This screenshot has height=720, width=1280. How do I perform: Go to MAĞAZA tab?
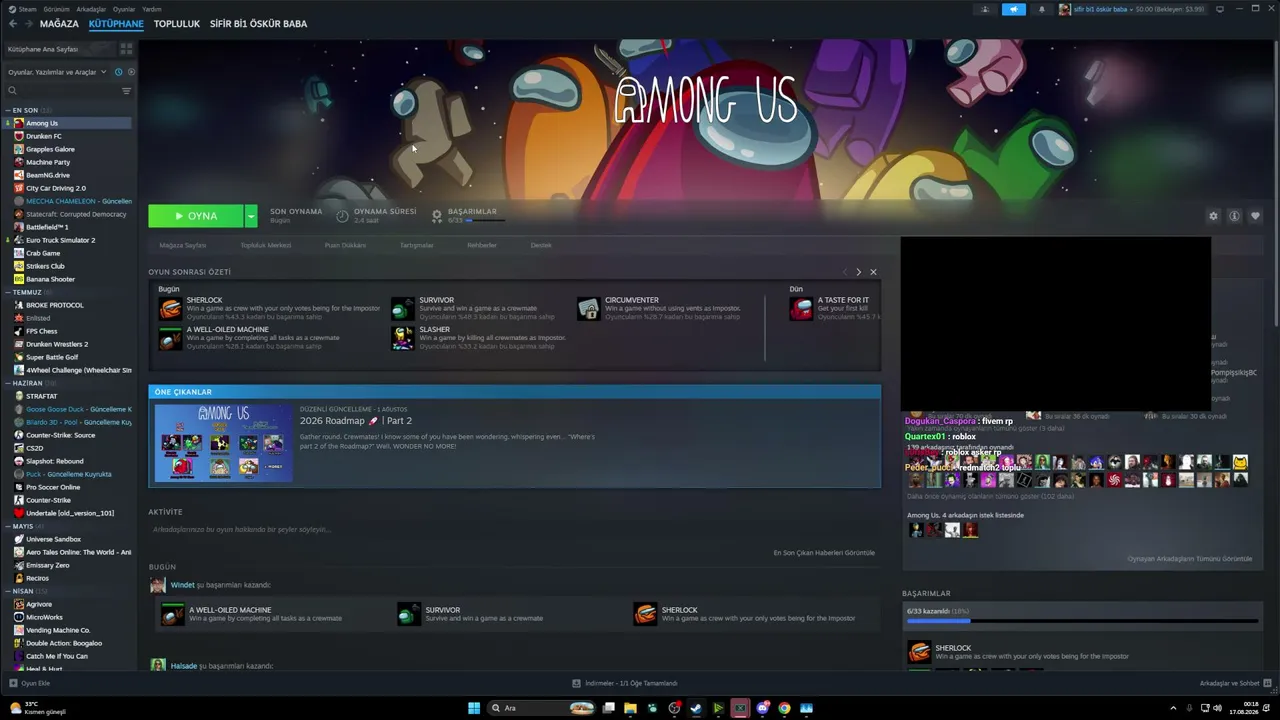tap(59, 24)
